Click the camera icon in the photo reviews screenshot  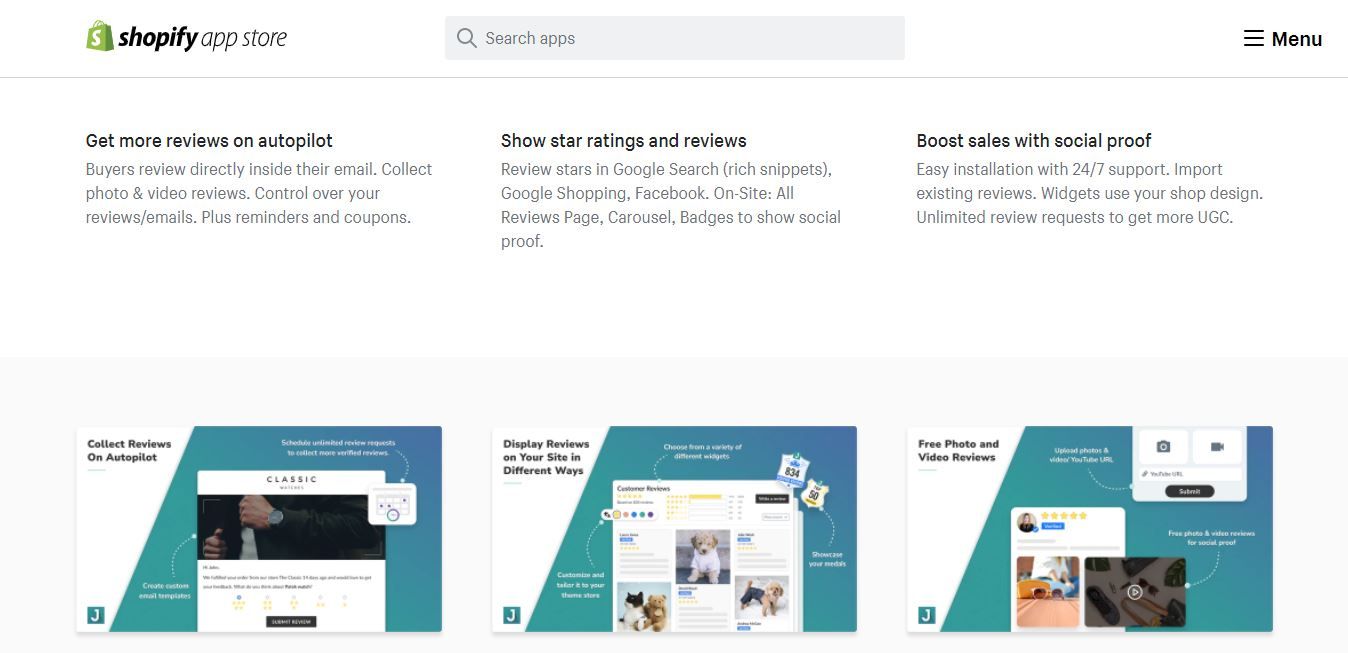coord(1163,447)
